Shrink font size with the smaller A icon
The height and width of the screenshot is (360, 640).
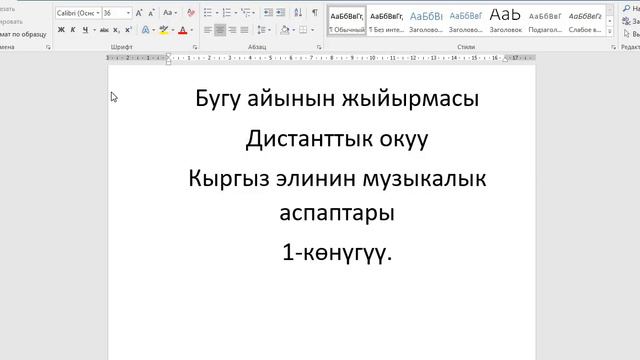(x=151, y=13)
